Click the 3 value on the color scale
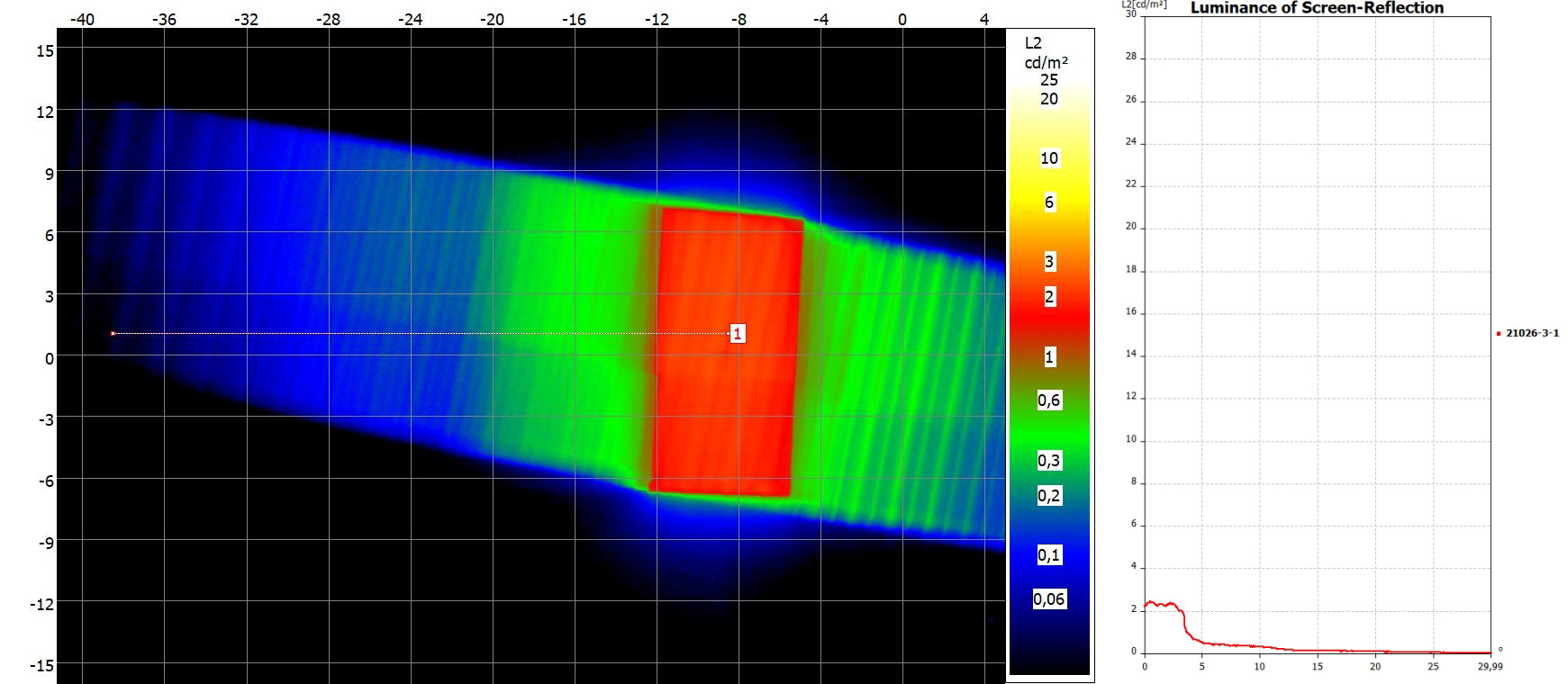 pos(1048,262)
